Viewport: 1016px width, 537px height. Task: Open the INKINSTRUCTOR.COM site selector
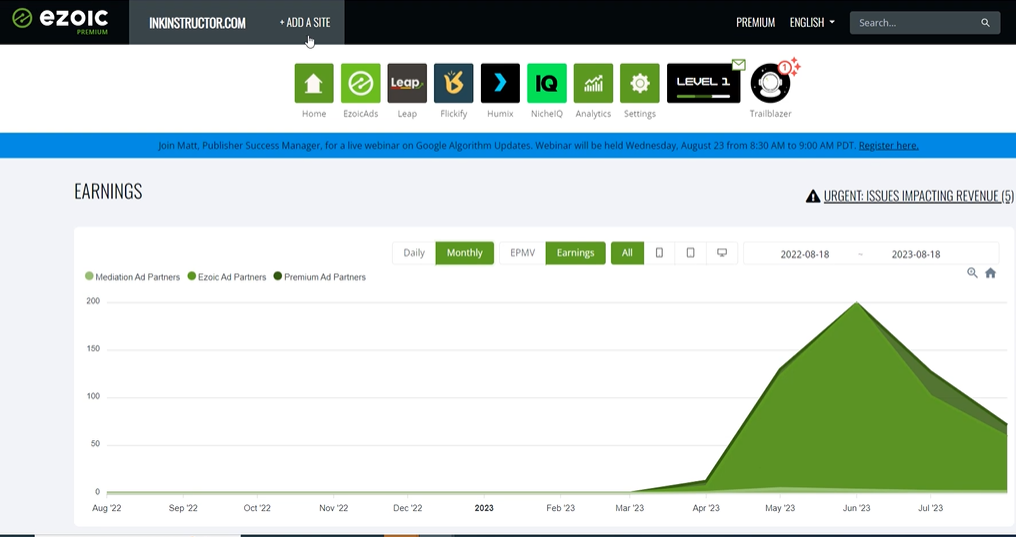[197, 23]
